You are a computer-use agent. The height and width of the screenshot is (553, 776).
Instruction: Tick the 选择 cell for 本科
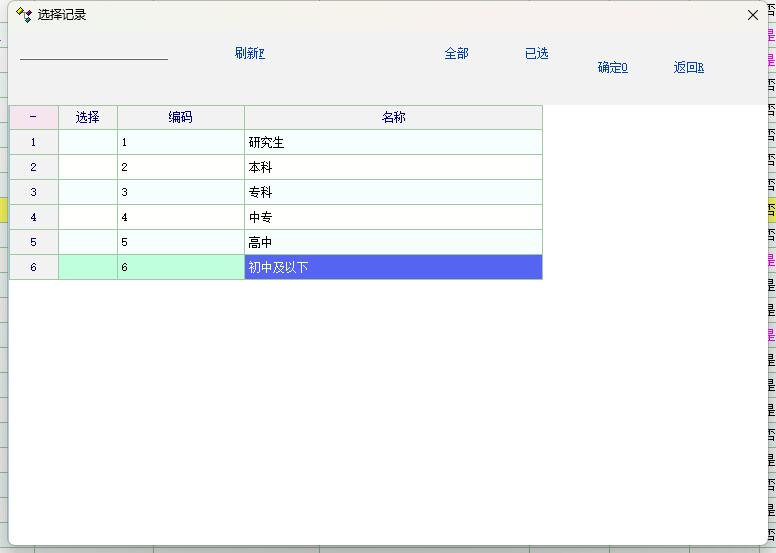(x=88, y=168)
